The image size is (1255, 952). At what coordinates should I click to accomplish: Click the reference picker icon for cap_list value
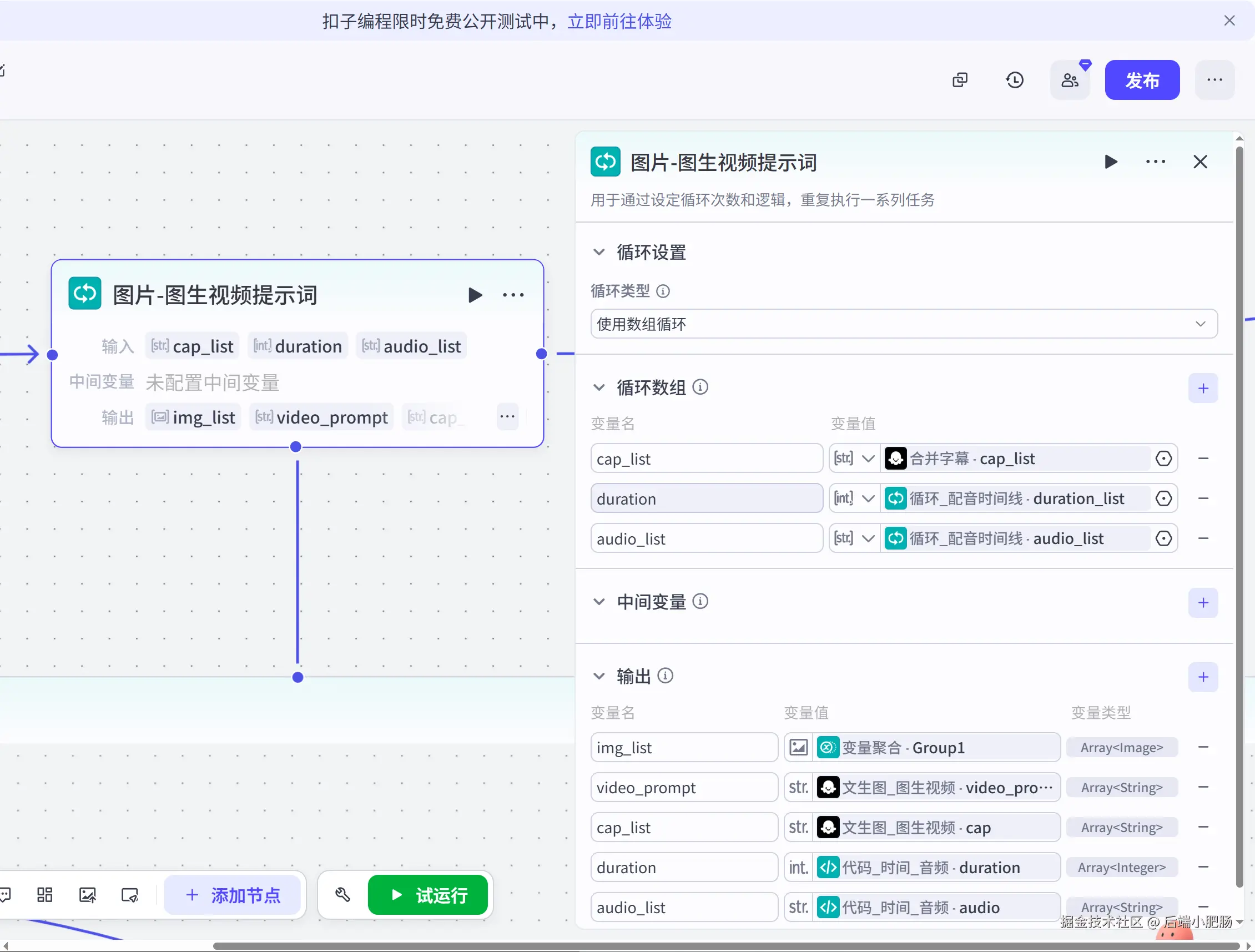[x=1163, y=459]
